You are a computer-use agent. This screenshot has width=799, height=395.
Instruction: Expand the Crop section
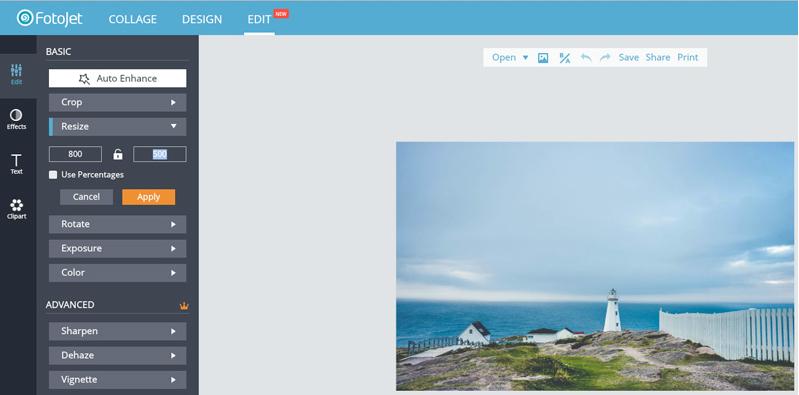coord(118,102)
